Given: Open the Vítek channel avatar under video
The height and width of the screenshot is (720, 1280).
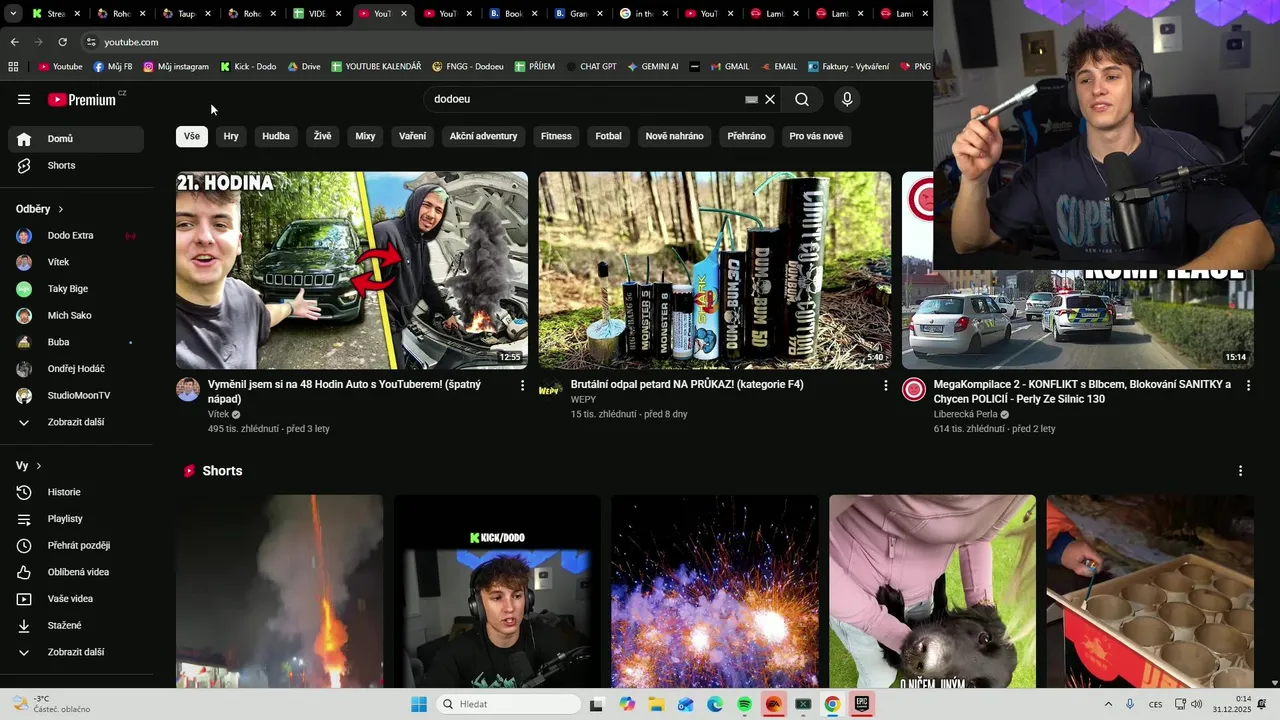Looking at the screenshot, I should 188,390.
